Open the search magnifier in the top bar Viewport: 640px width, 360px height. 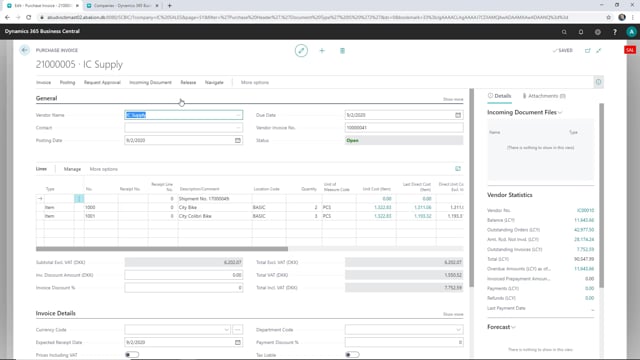point(564,32)
